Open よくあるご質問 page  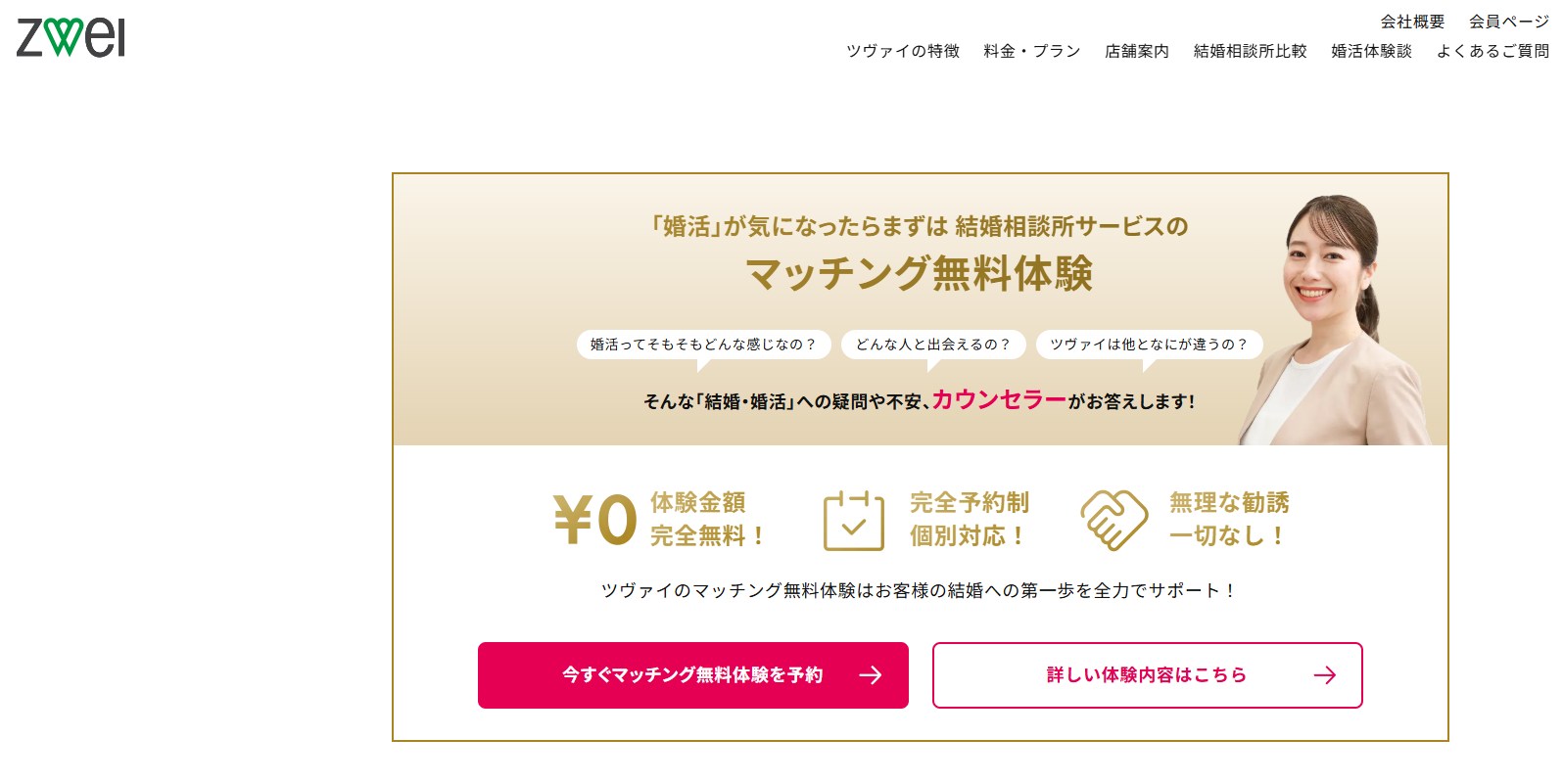(1492, 51)
